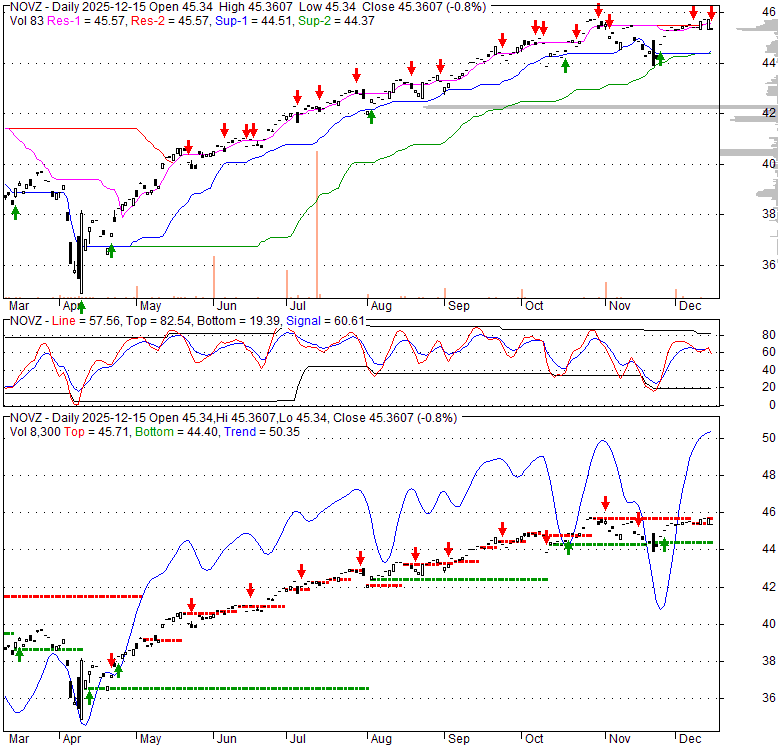The width and height of the screenshot is (780, 745).
Task: Click the green up arrow in April on the top price chart
Action: point(111,249)
